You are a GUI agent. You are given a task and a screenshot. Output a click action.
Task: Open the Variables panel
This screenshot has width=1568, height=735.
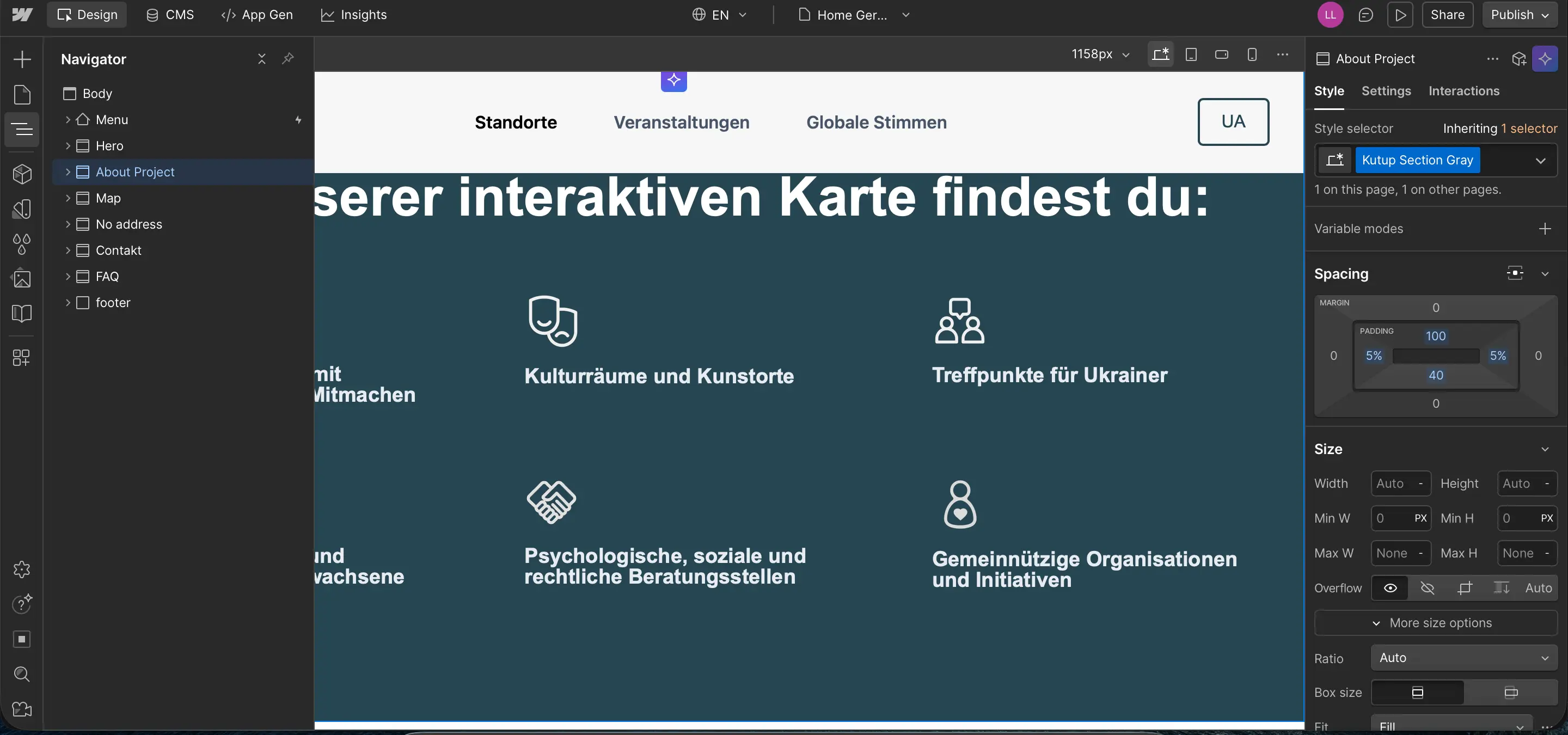click(22, 243)
